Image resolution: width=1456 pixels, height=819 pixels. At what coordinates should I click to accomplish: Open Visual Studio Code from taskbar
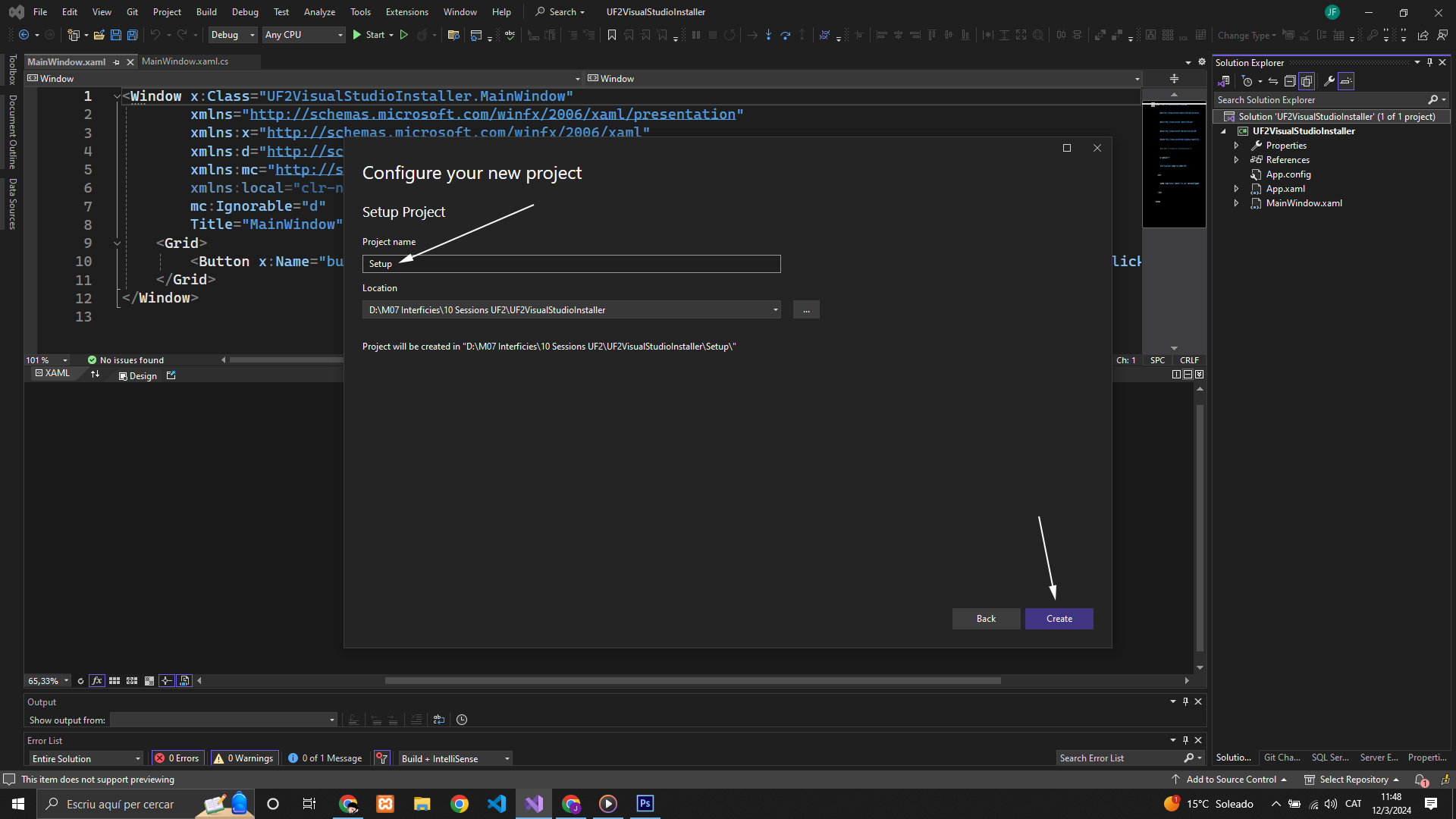pyautogui.click(x=497, y=804)
